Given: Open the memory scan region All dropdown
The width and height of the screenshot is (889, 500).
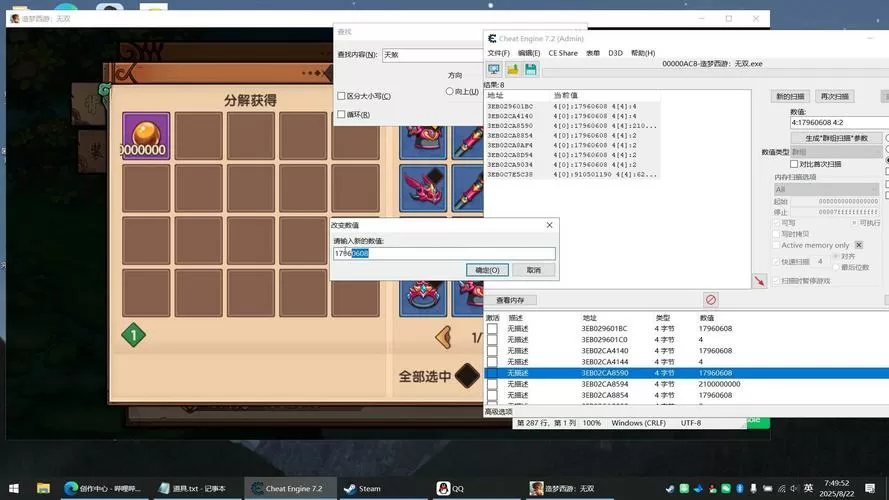Looking at the screenshot, I should click(826, 189).
